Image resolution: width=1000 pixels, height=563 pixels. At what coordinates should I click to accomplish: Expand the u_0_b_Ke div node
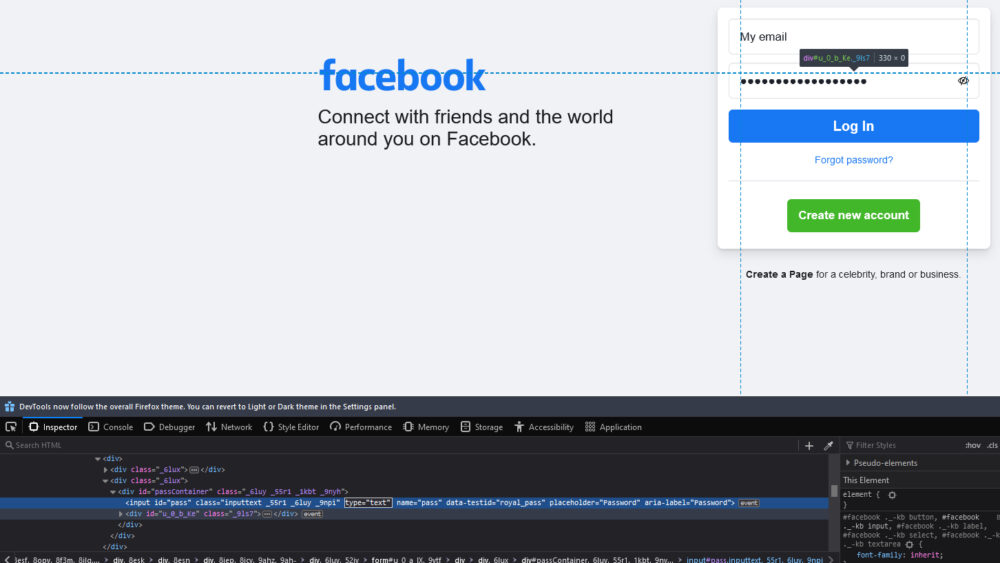point(121,513)
